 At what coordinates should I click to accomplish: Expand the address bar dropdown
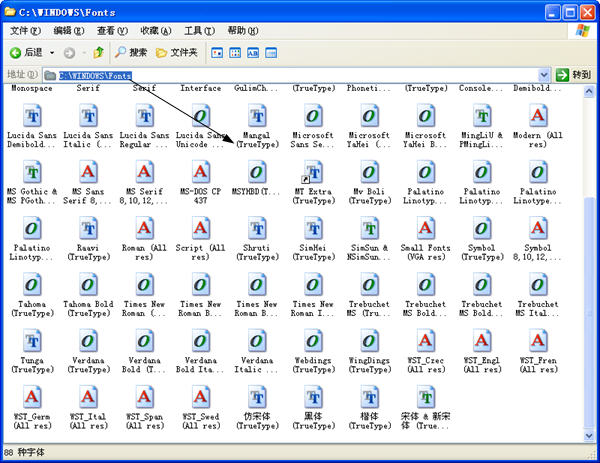point(544,75)
